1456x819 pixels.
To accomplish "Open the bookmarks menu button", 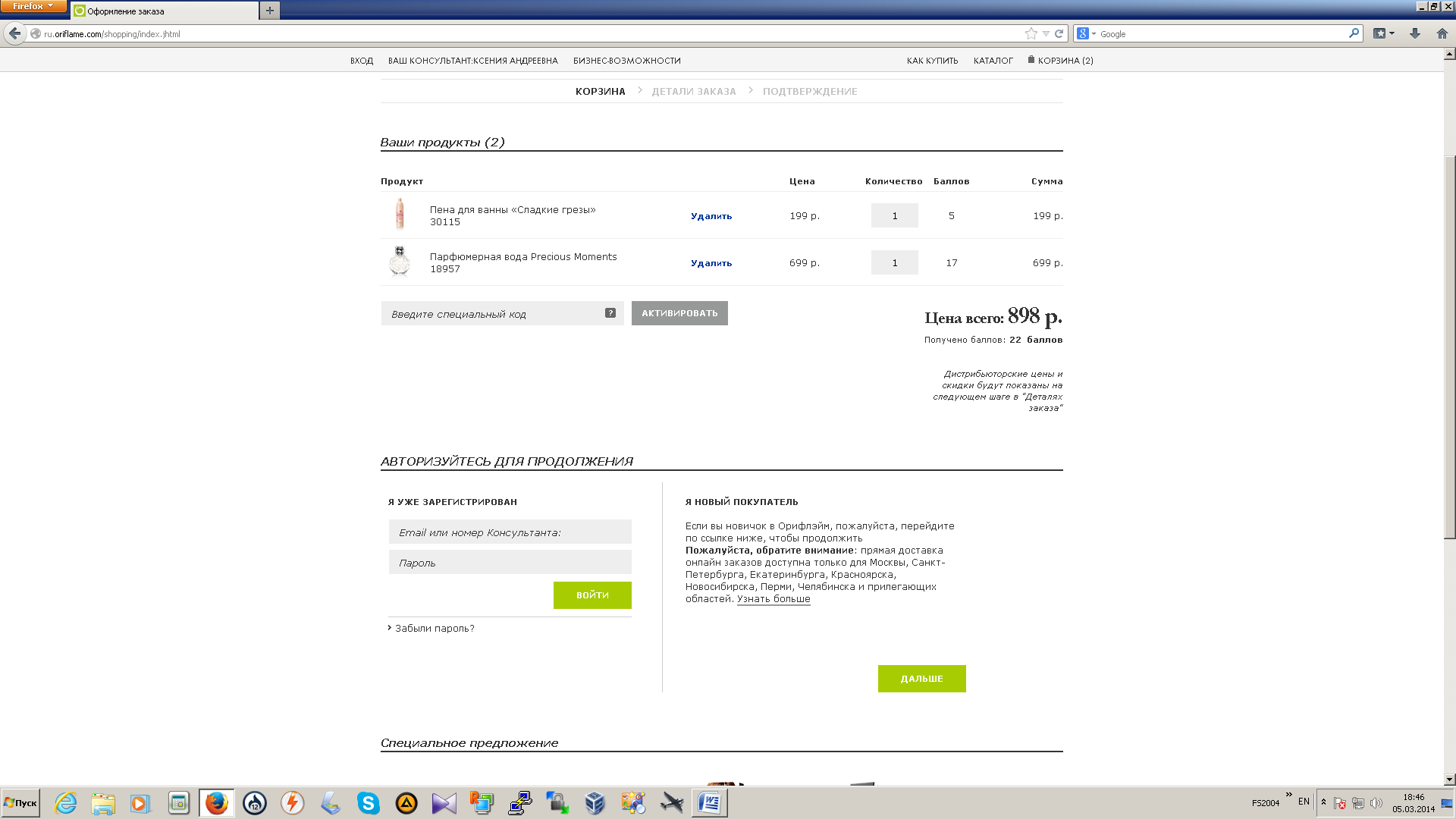I will click(1384, 33).
